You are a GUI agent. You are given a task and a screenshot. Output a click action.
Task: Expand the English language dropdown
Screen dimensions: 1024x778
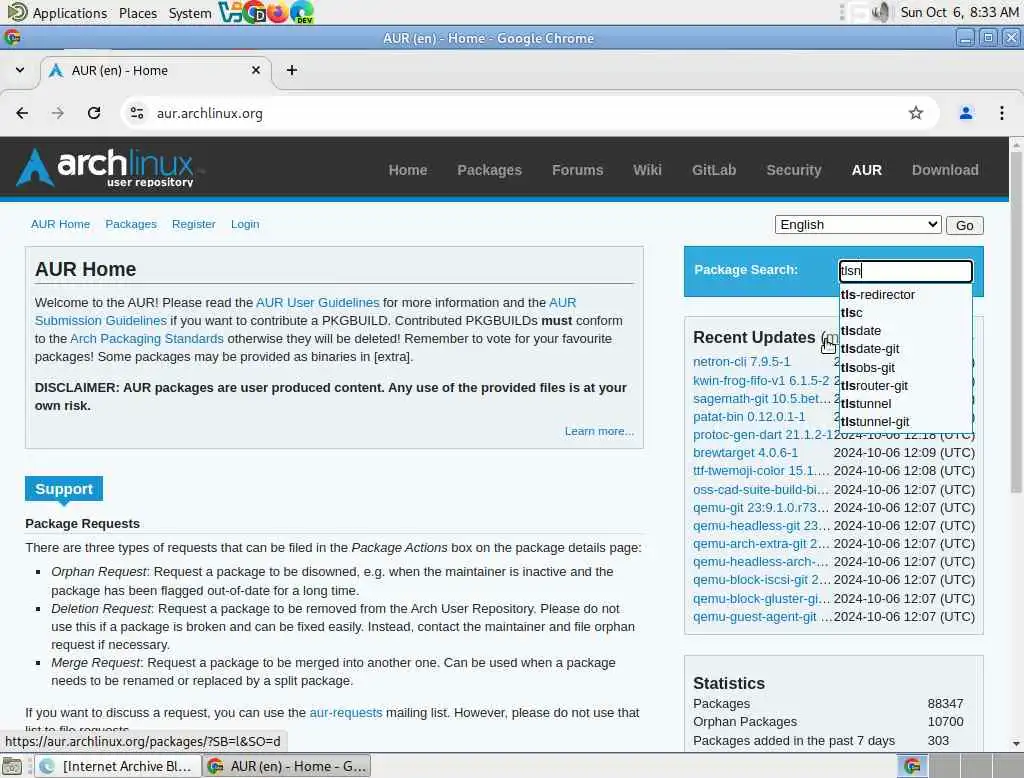pyautogui.click(x=857, y=225)
